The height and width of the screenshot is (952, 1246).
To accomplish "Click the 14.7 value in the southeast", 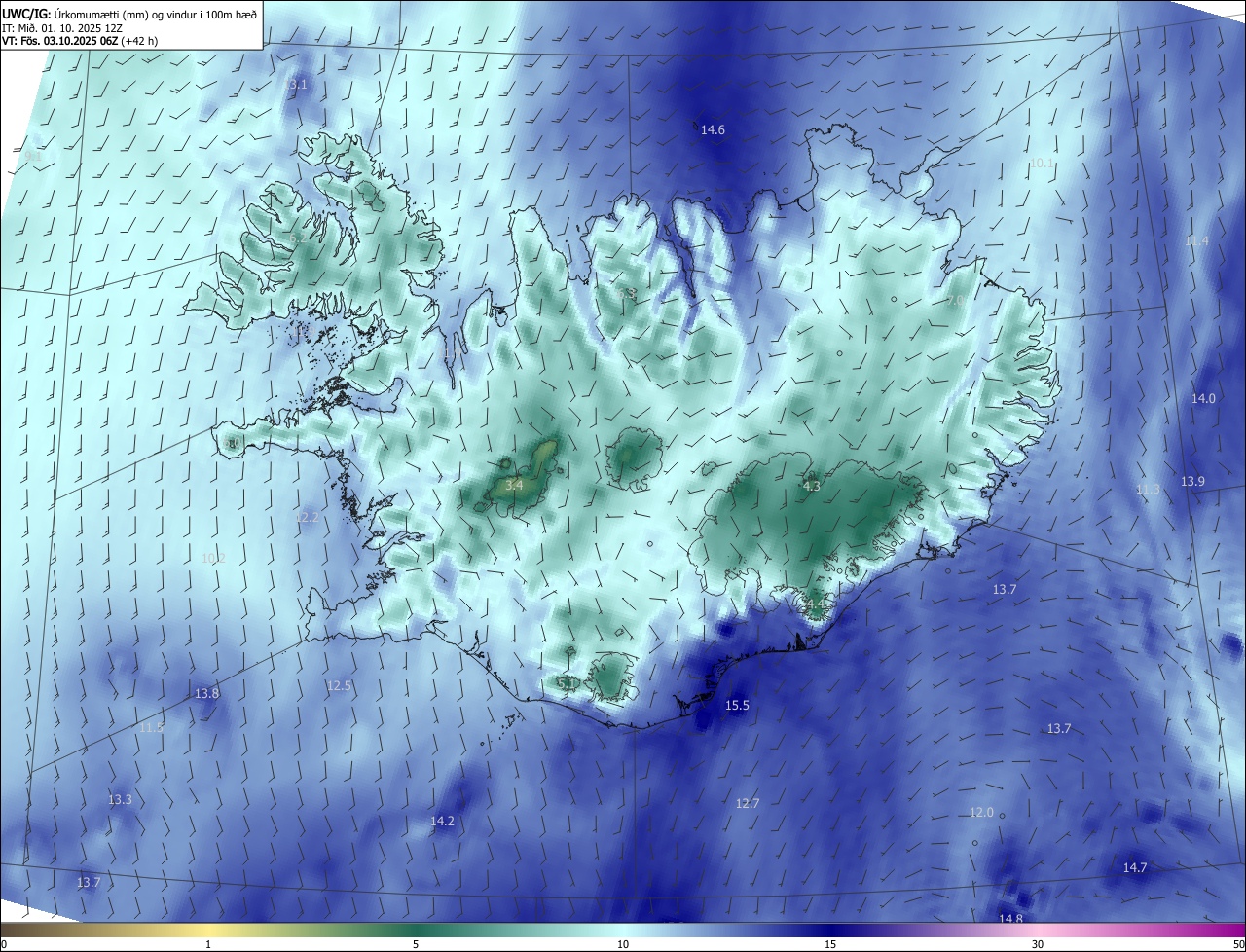I will pyautogui.click(x=1135, y=867).
